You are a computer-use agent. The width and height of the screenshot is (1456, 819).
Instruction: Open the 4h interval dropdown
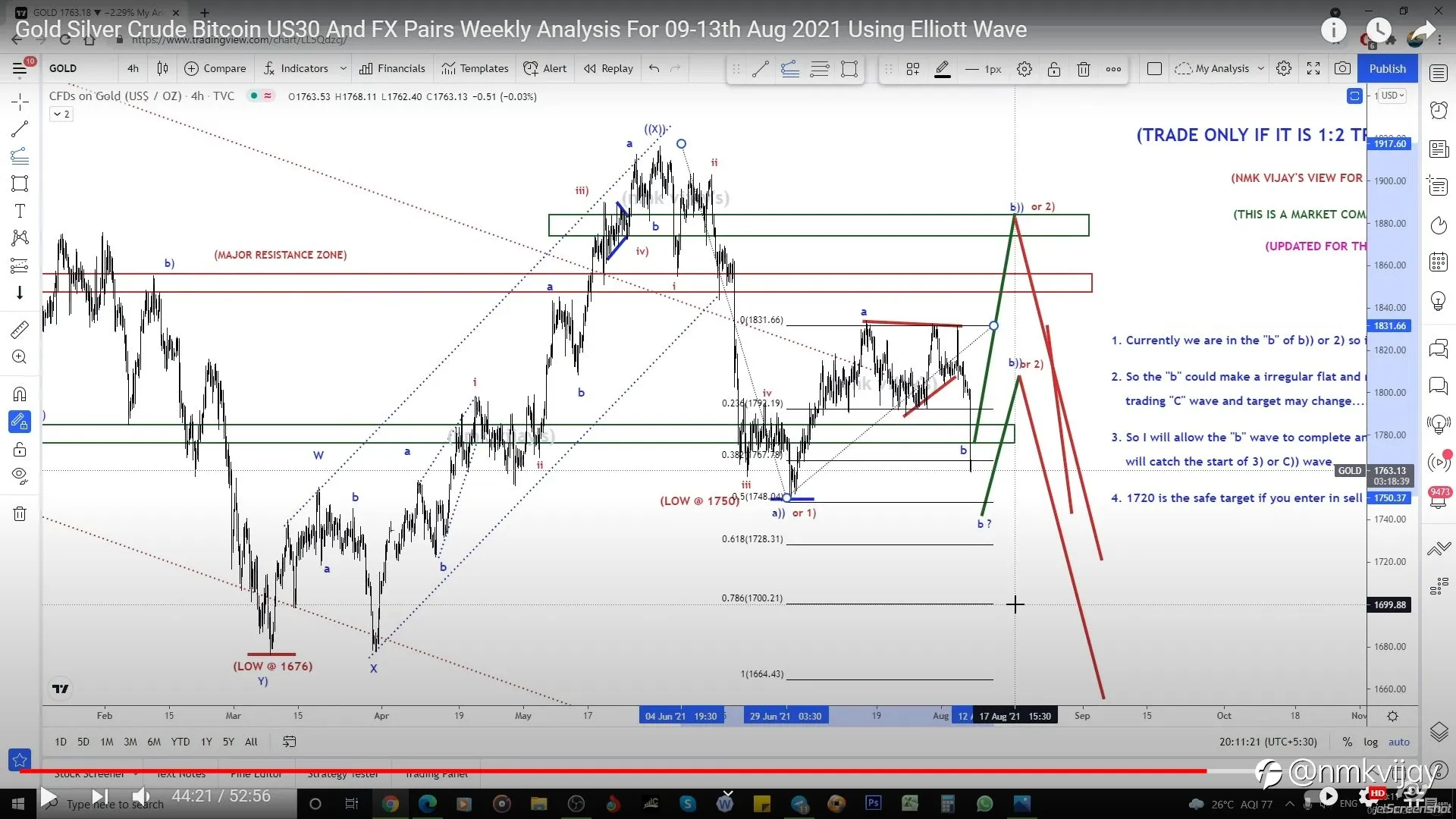pyautogui.click(x=133, y=68)
